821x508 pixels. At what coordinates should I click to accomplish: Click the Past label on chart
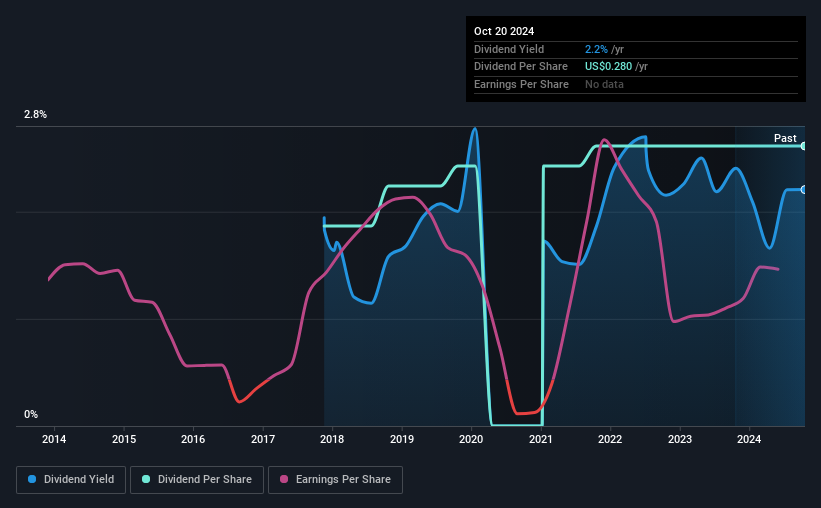(785, 138)
